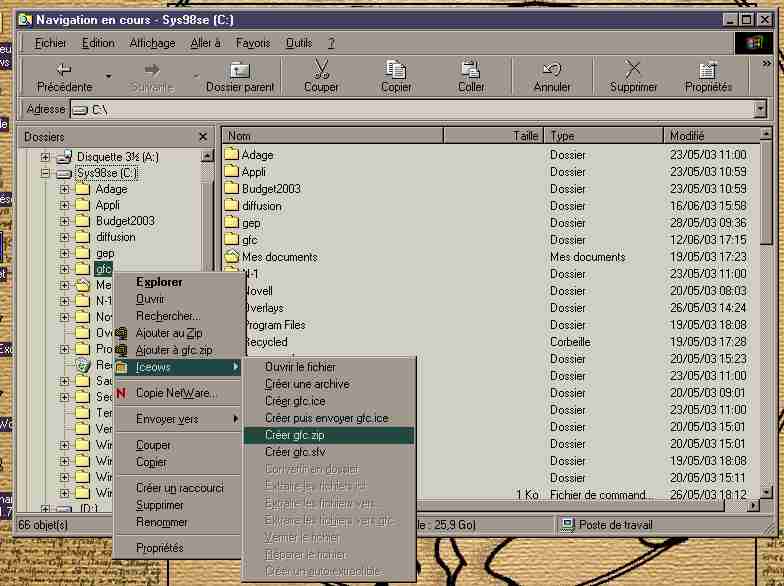This screenshot has height=586, width=784.
Task: Click the Couper scissors icon
Action: tap(321, 69)
